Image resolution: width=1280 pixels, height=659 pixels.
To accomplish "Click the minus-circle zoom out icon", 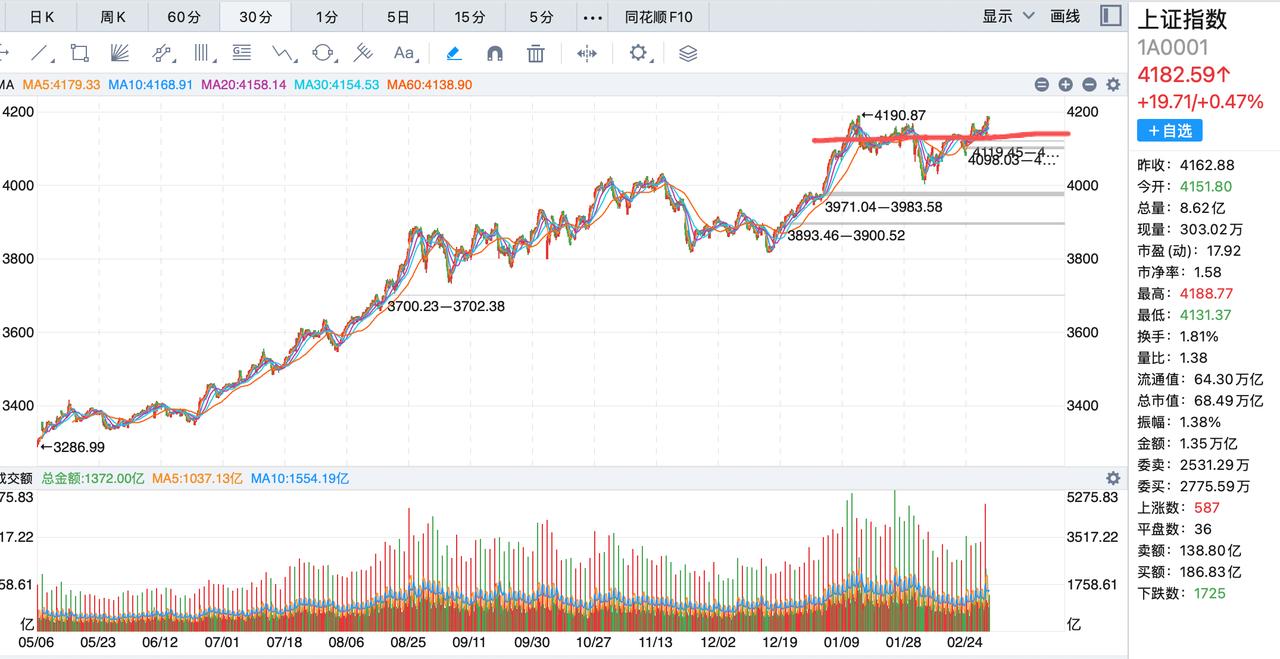I will (x=1089, y=85).
